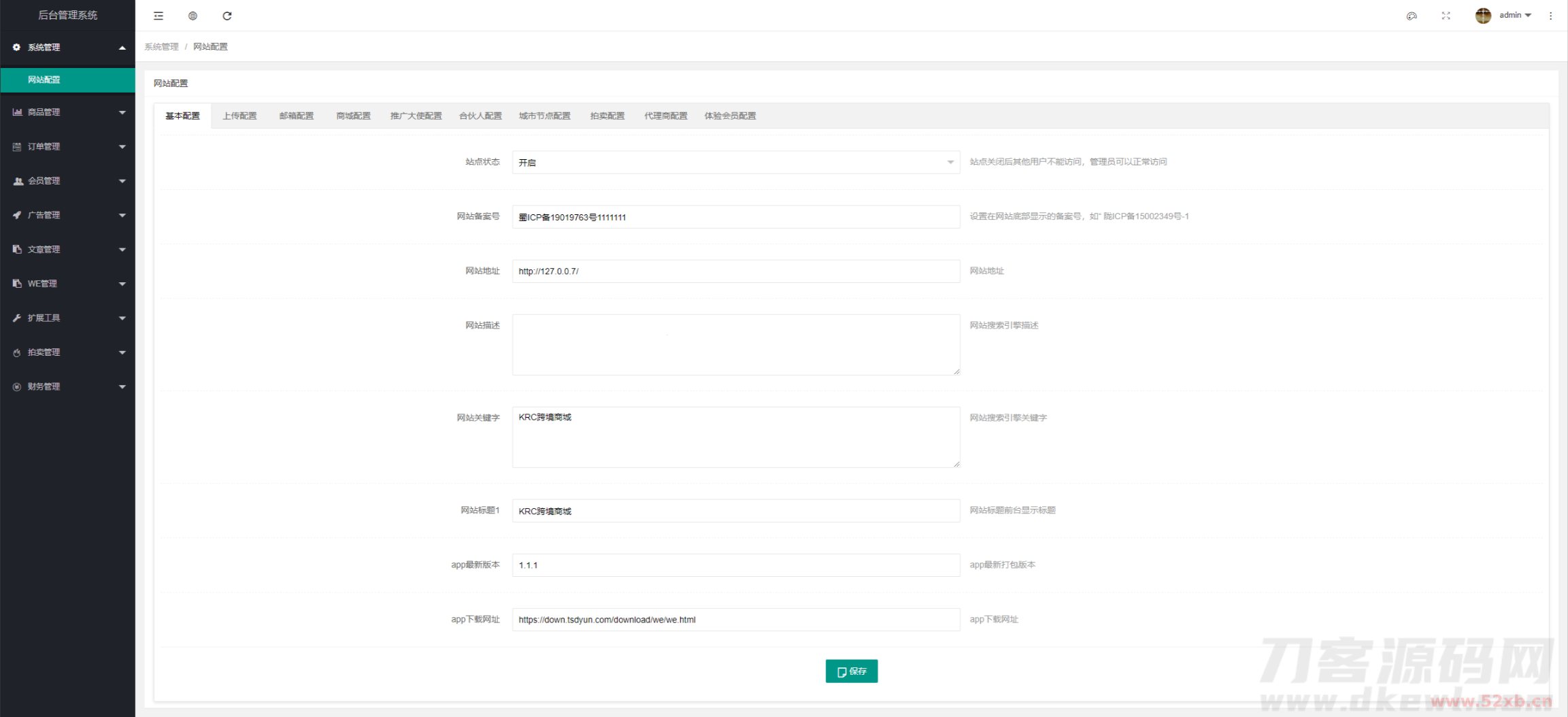Click the globe website icon in header

click(193, 16)
